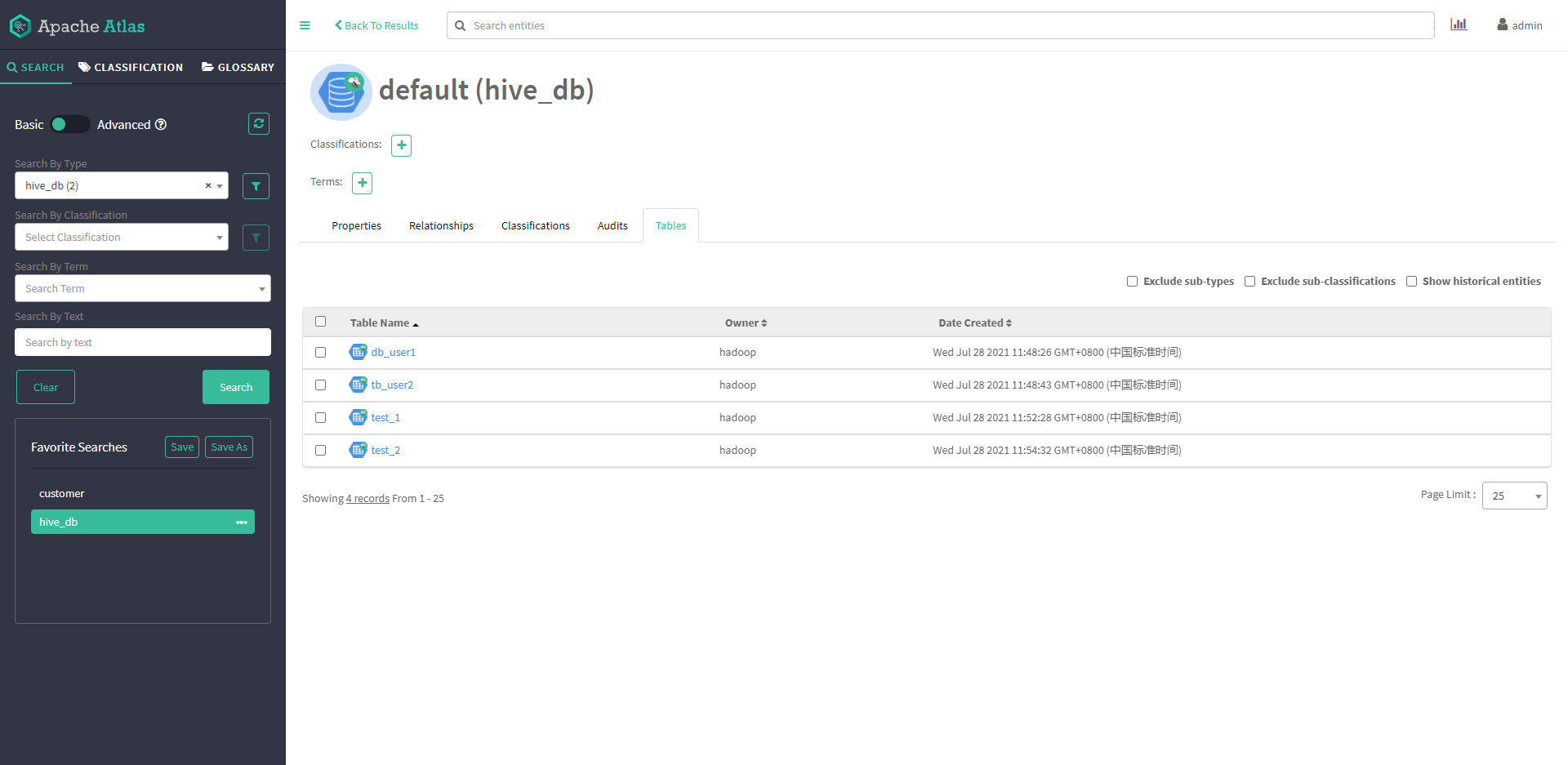Add a classification with the plus icon
This screenshot has width=1568, height=765.
[x=401, y=145]
